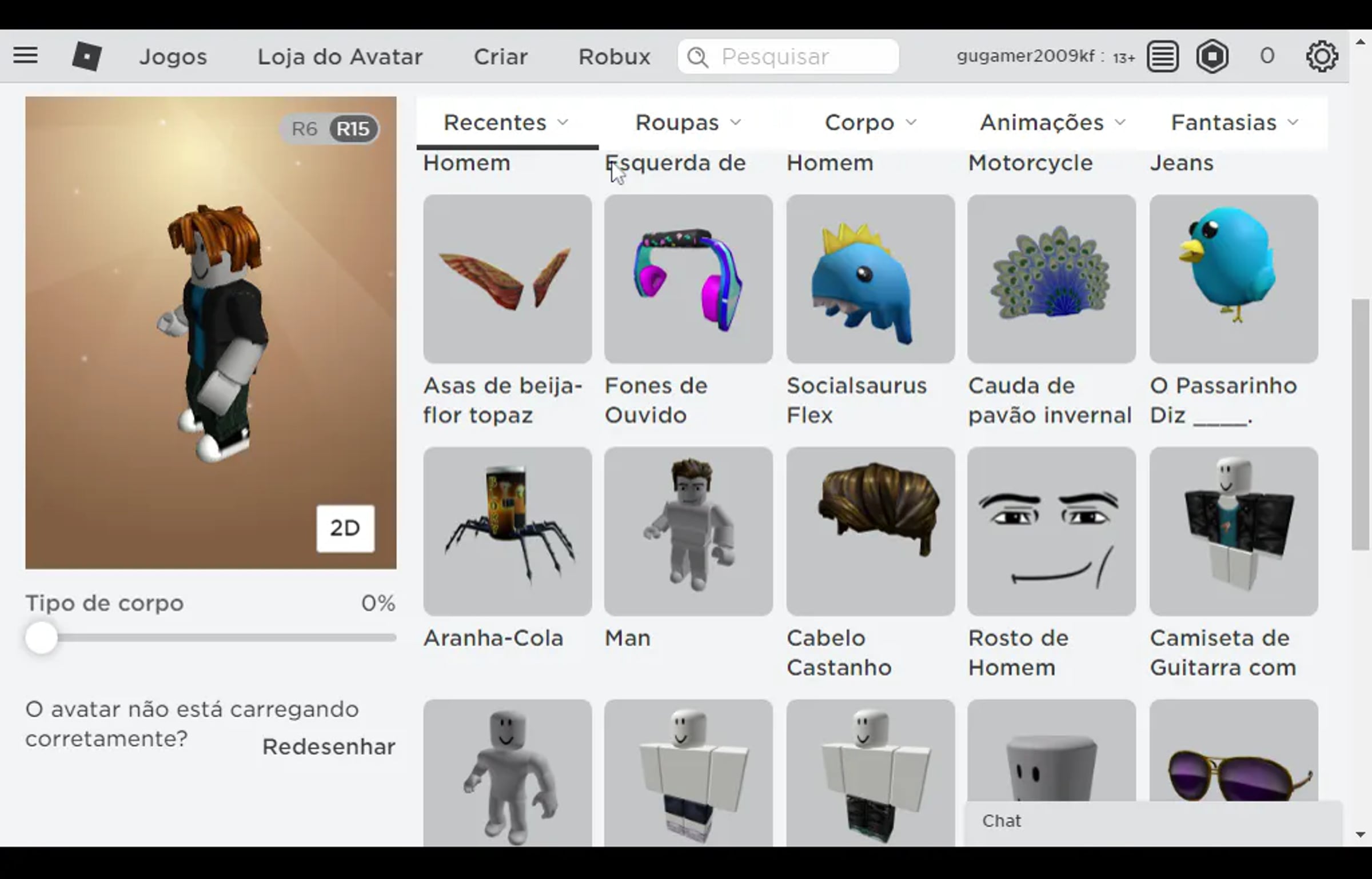Viewport: 1372px width, 879px height.
Task: Click the Robux balance 0
Action: [x=1267, y=56]
